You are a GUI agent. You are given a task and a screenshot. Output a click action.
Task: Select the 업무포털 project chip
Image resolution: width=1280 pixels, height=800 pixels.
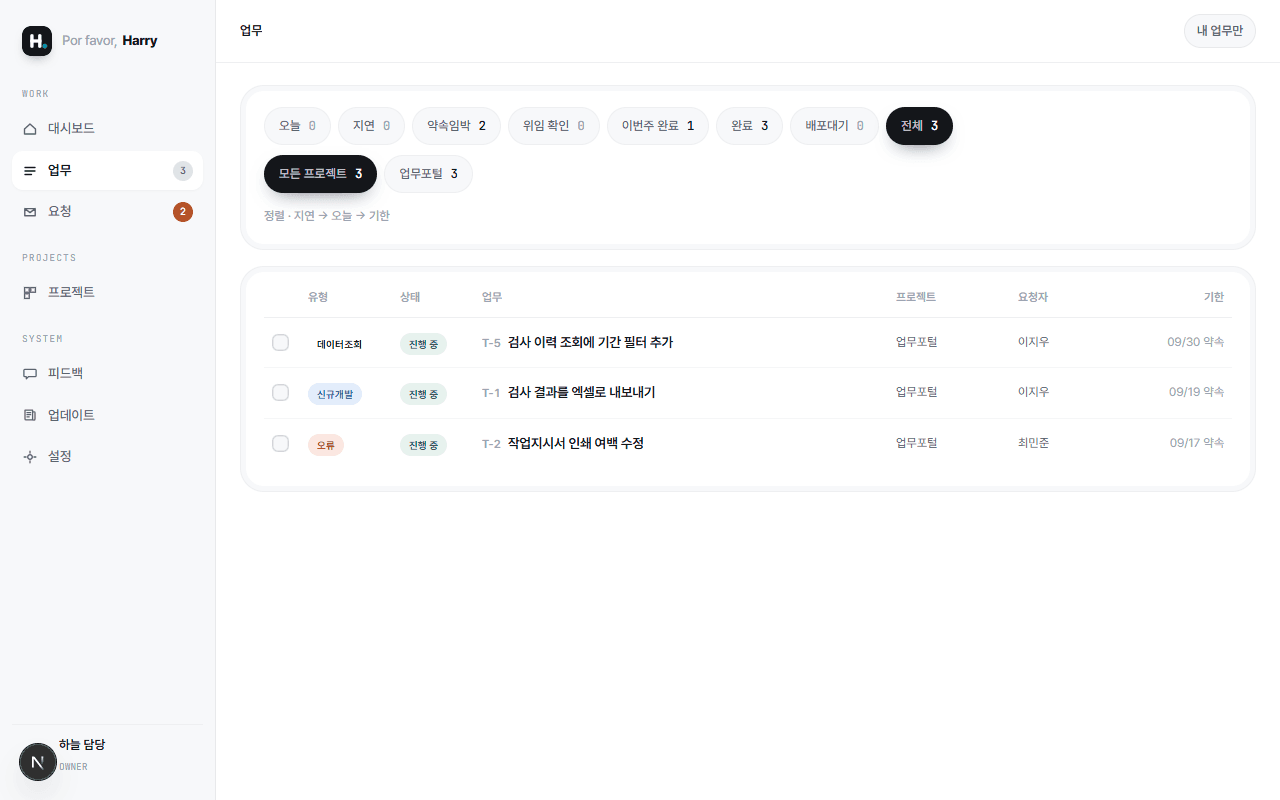pyautogui.click(x=428, y=174)
